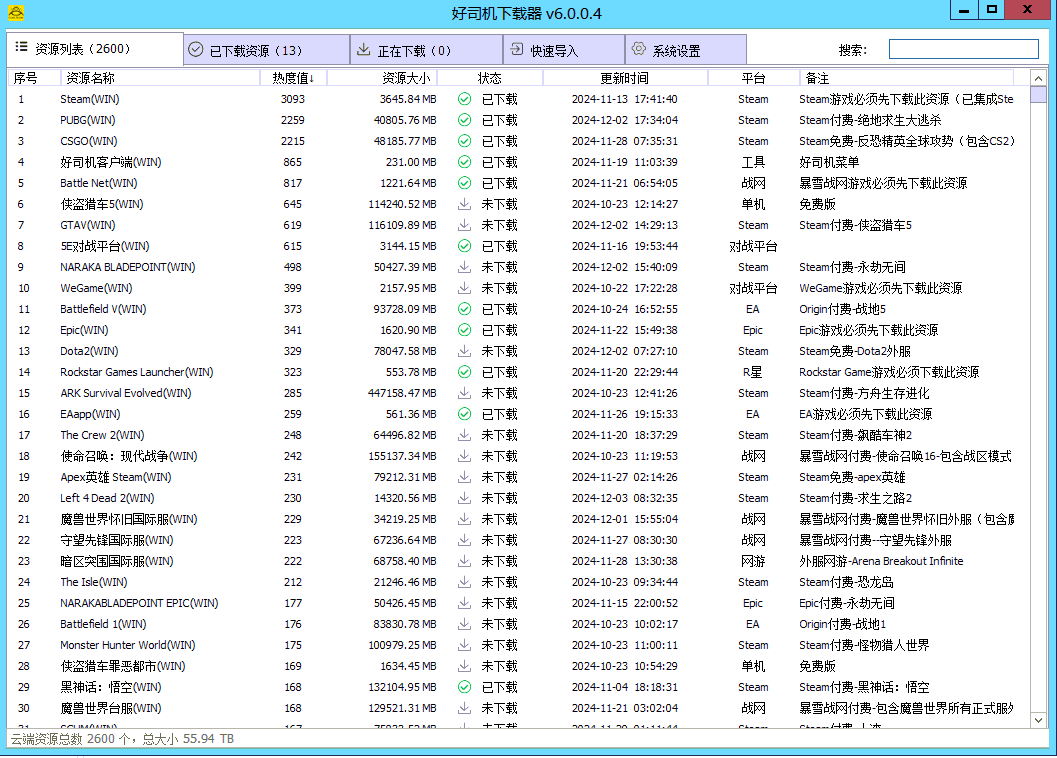Click the download arrow icon on 正在下载 tab
Viewport: 1057px width, 758px height.
(363, 49)
